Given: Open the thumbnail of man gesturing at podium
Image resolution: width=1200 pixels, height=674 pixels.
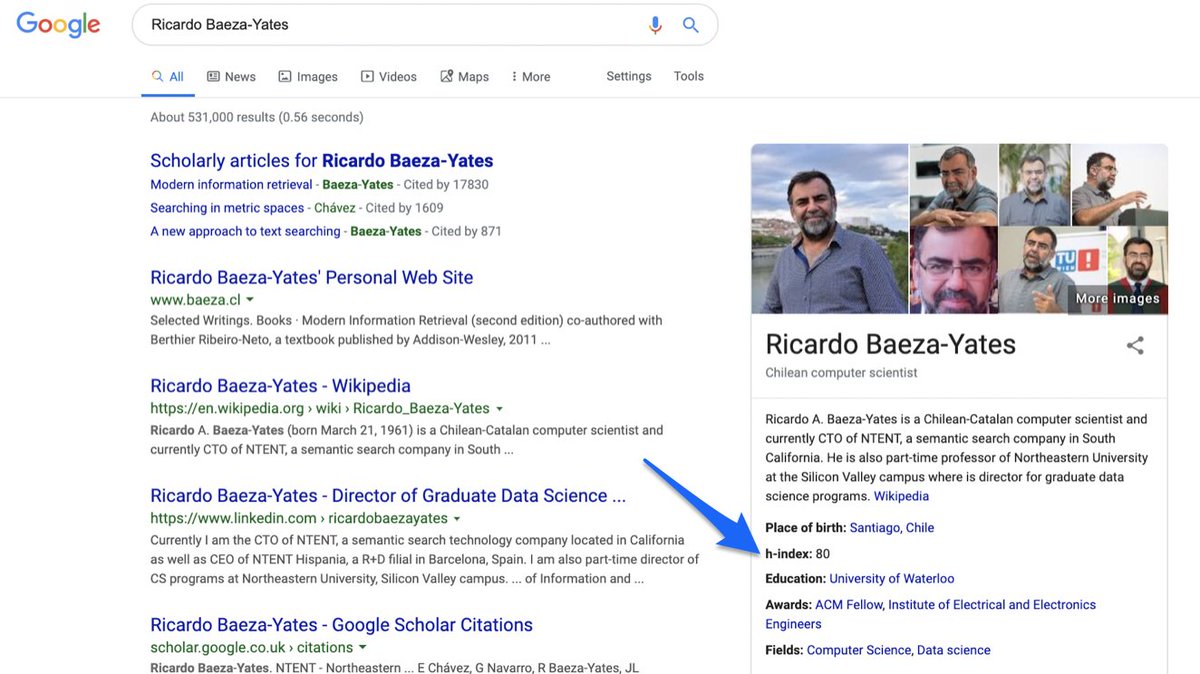Looking at the screenshot, I should pyautogui.click(x=1119, y=185).
